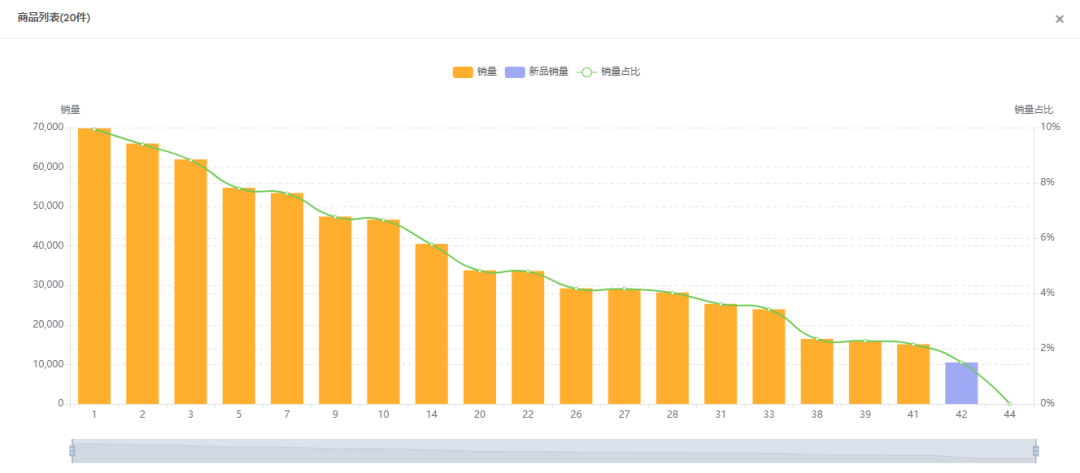Click the middle of the data zoom bar
This screenshot has width=1080, height=473.
553,451
